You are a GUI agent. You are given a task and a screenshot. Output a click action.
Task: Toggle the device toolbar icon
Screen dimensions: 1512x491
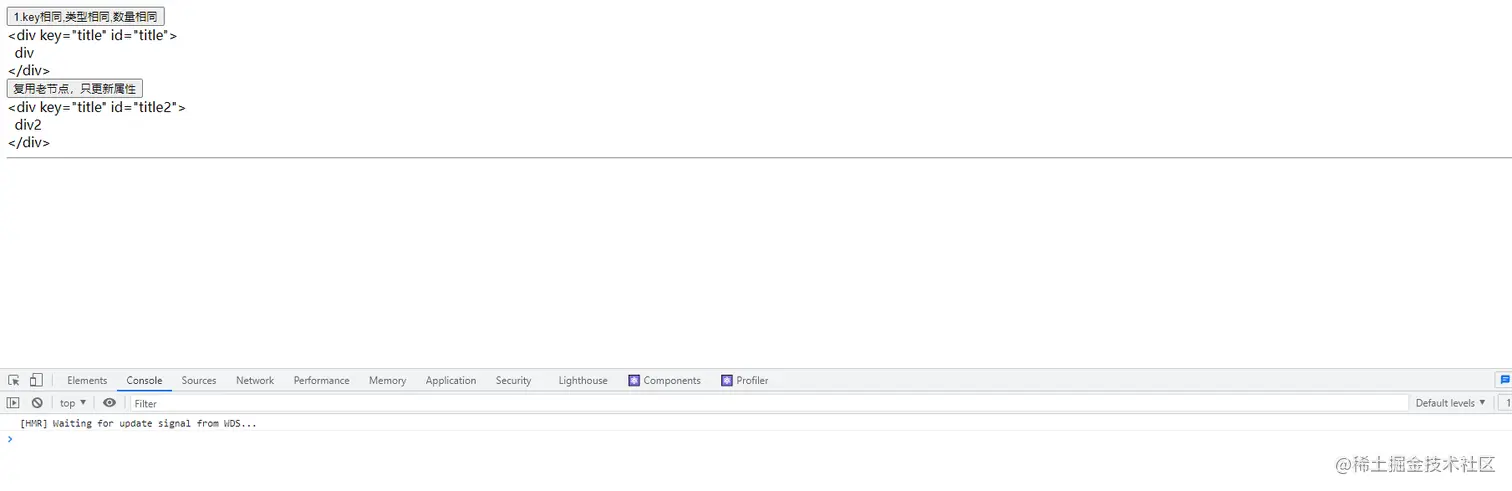click(36, 380)
